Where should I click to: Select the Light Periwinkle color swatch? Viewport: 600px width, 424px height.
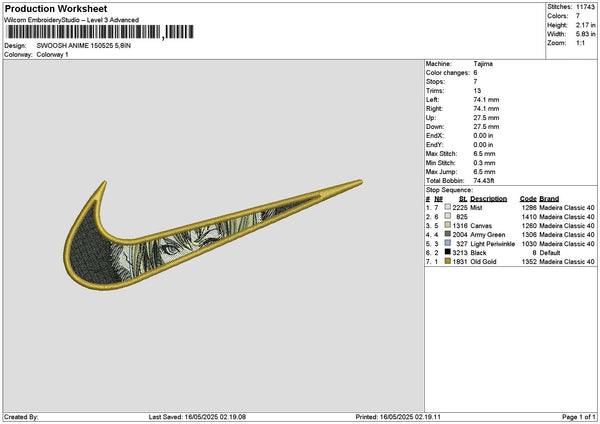point(447,243)
